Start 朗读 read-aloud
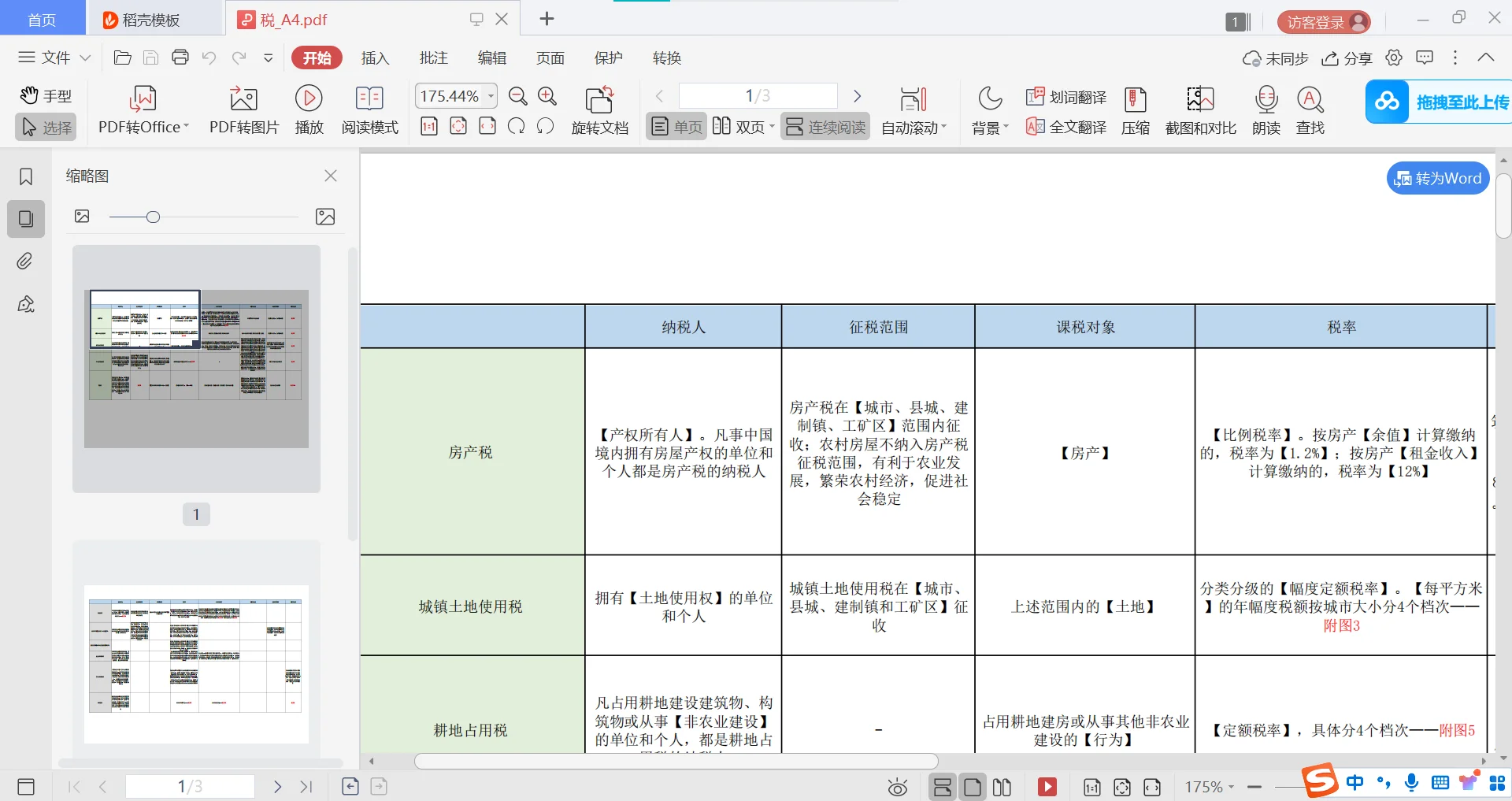Image resolution: width=1512 pixels, height=801 pixels. tap(1265, 110)
